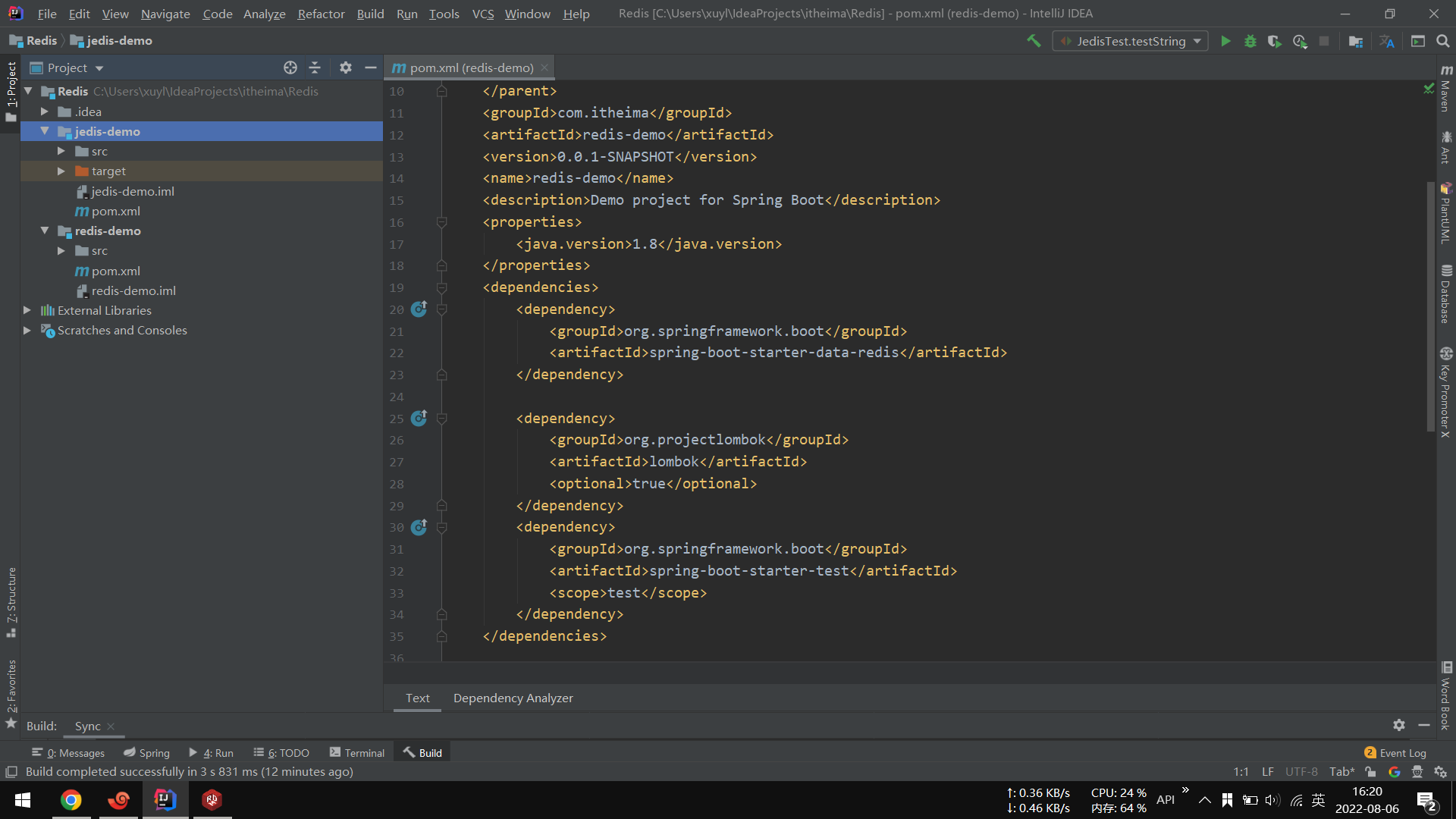Run JedisTest.testString with green play button
1456x819 pixels.
1225,41
